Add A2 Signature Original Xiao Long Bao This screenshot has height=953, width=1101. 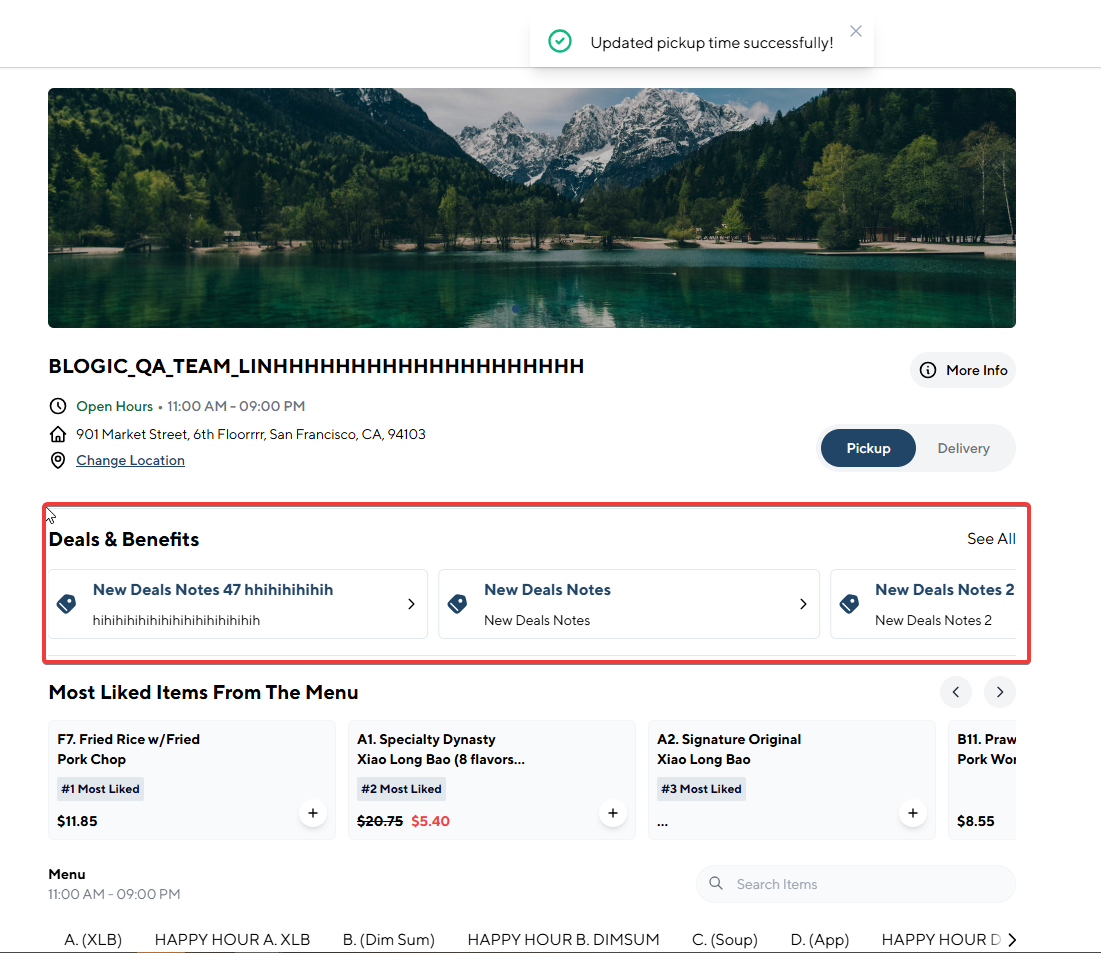pos(912,813)
